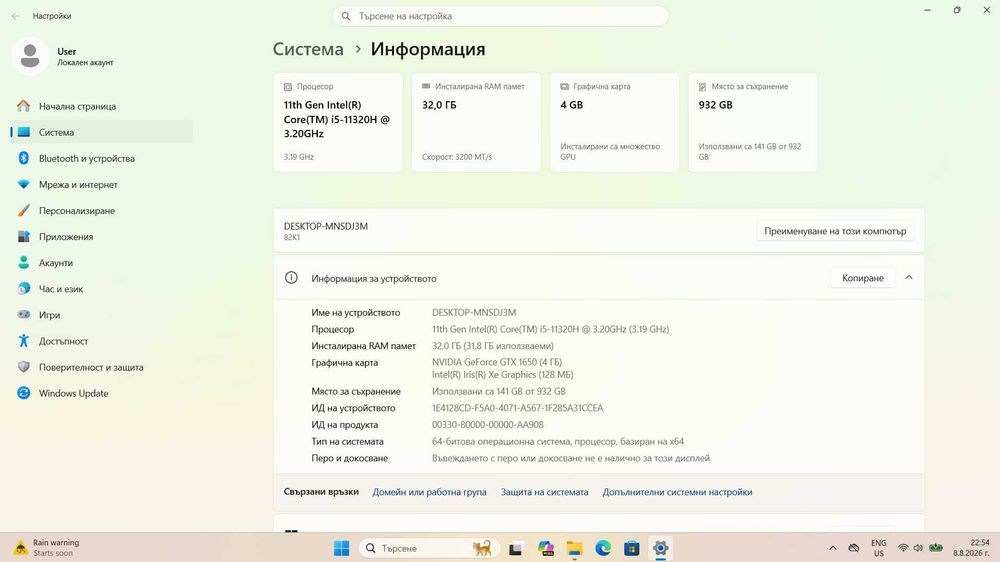Show hidden tray icons chevron
Viewport: 1000px width, 562px height.
coord(833,548)
